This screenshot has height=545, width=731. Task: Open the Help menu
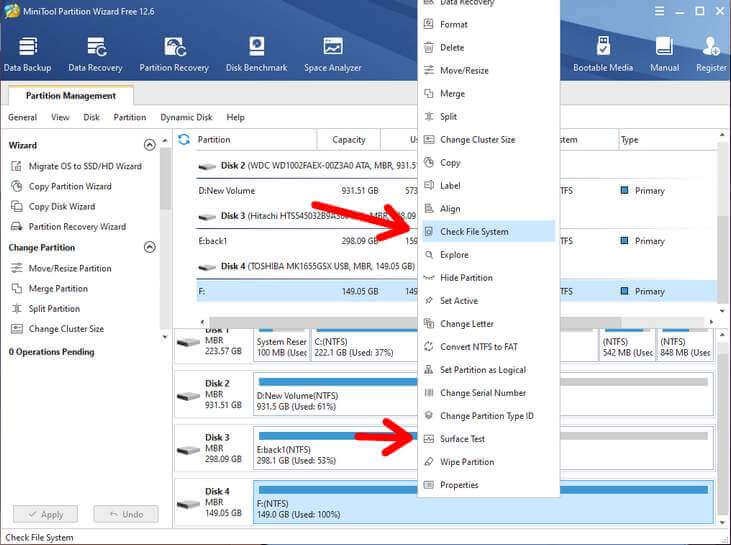pos(235,117)
